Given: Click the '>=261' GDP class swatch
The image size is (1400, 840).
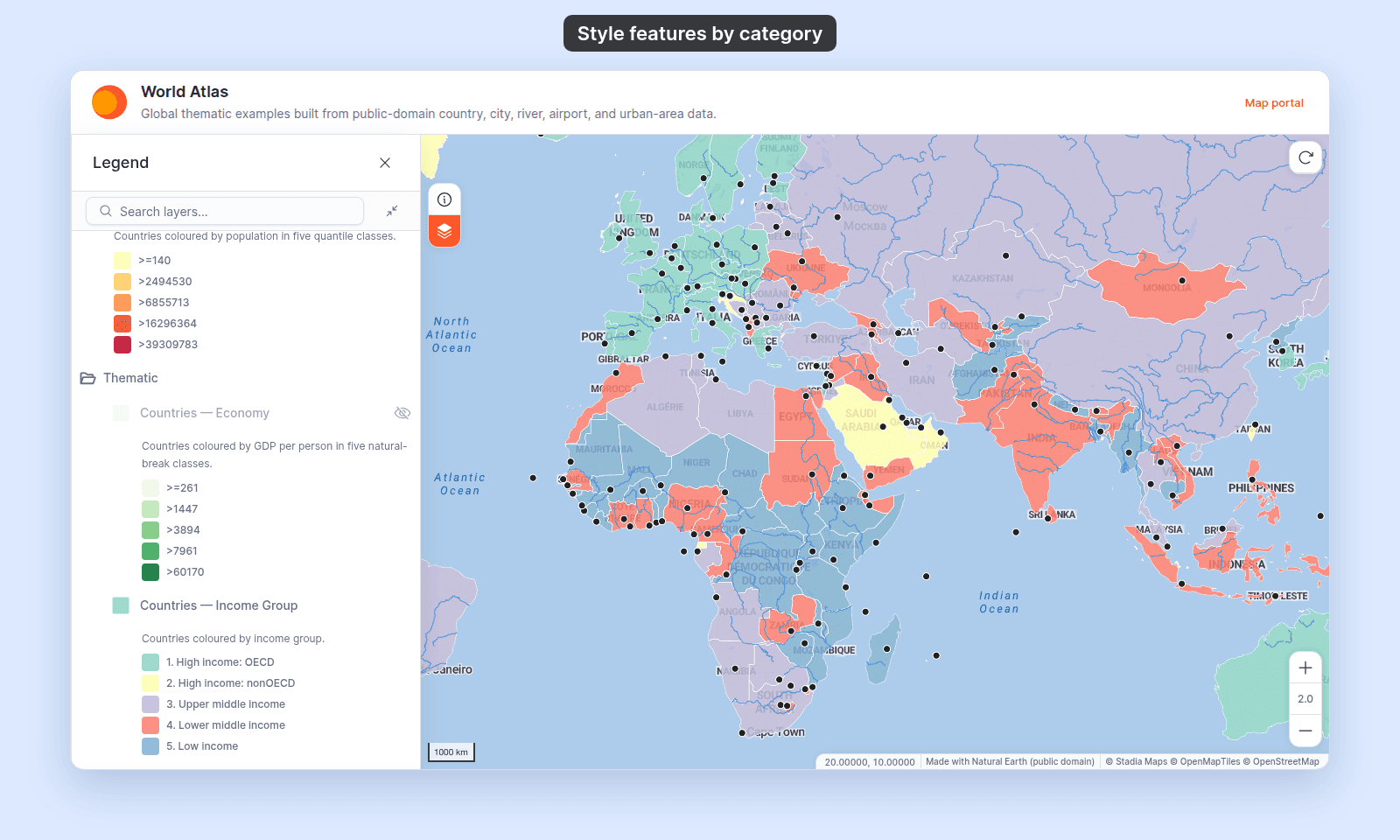Looking at the screenshot, I should tap(150, 488).
